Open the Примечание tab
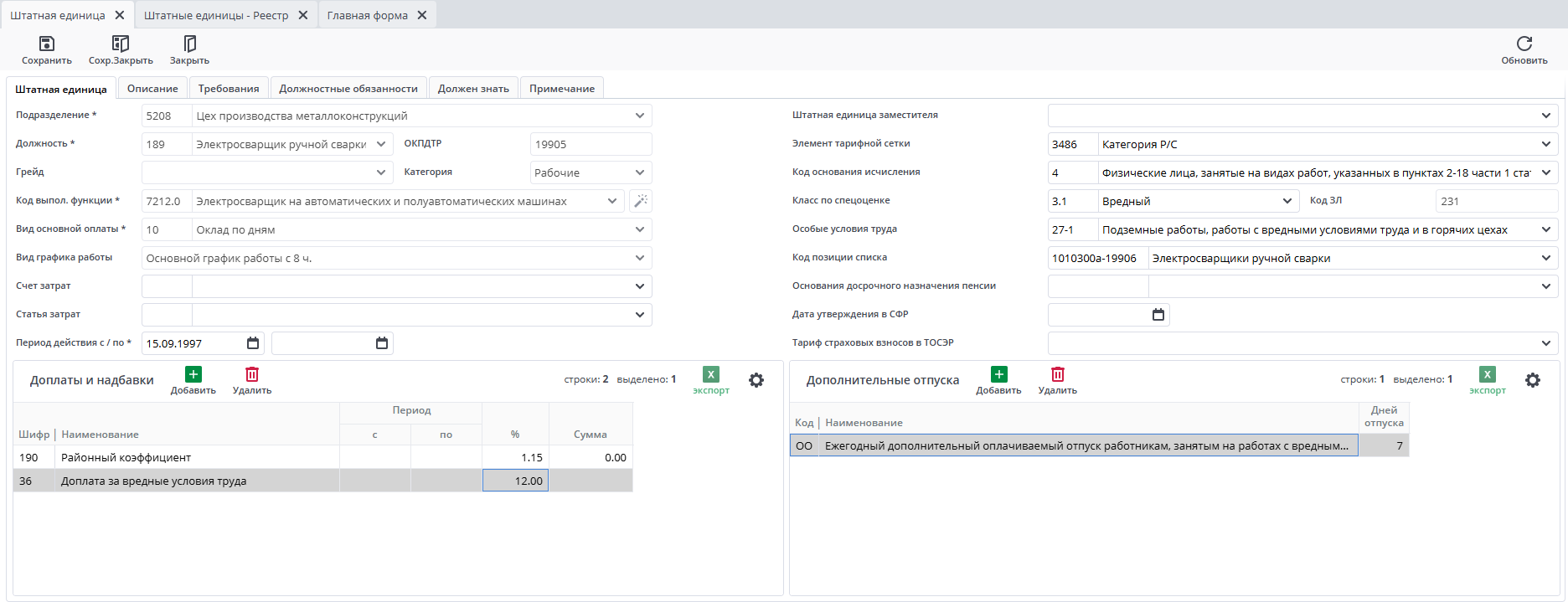Viewport: 1568px width, 602px height. (562, 89)
